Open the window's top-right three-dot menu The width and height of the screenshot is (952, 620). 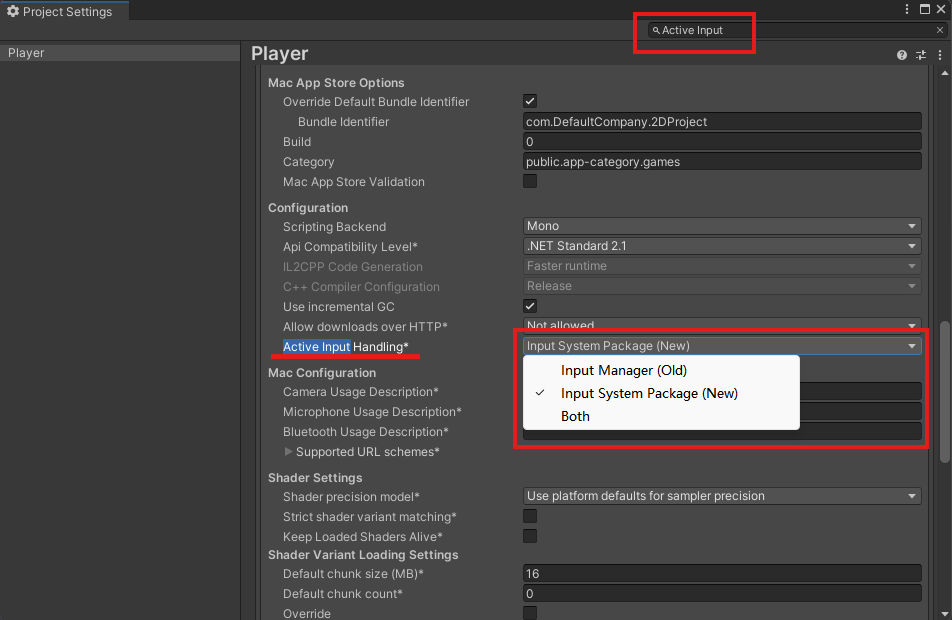tap(907, 9)
